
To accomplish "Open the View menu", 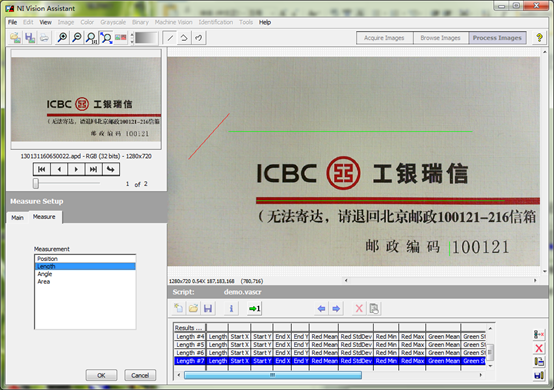I will (45, 22).
